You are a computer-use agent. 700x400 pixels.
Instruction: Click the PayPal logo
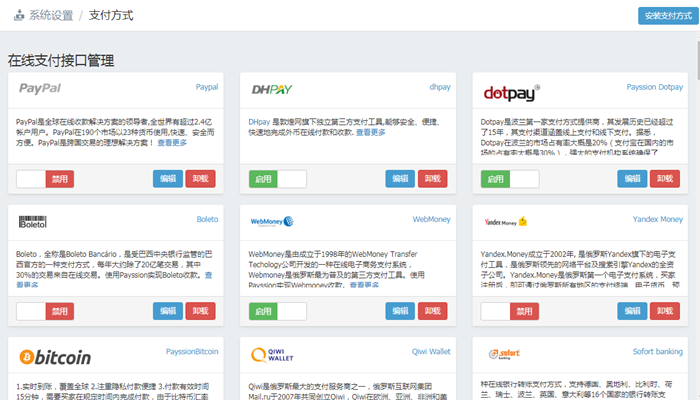click(40, 88)
